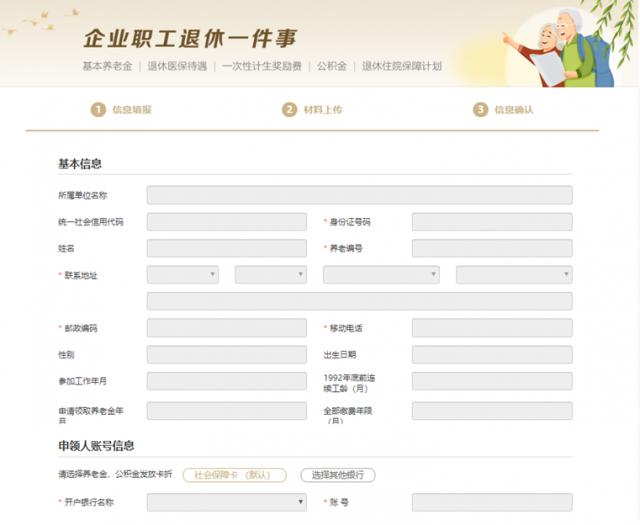The height and width of the screenshot is (525, 640).
Task: Click the elderly couple illustration
Action: [x=558, y=45]
